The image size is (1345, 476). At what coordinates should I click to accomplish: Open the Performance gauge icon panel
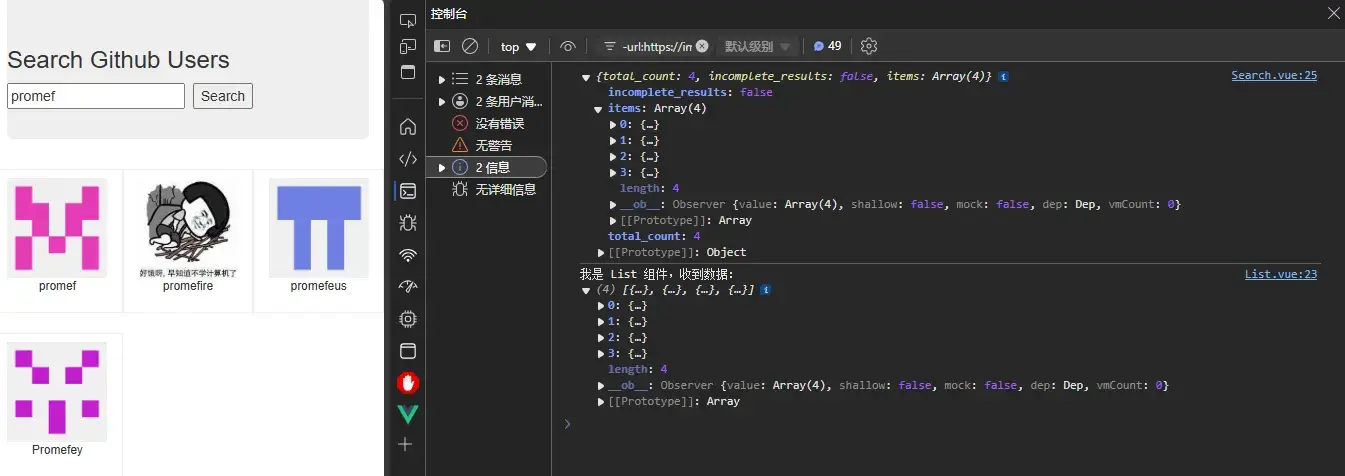(x=407, y=287)
